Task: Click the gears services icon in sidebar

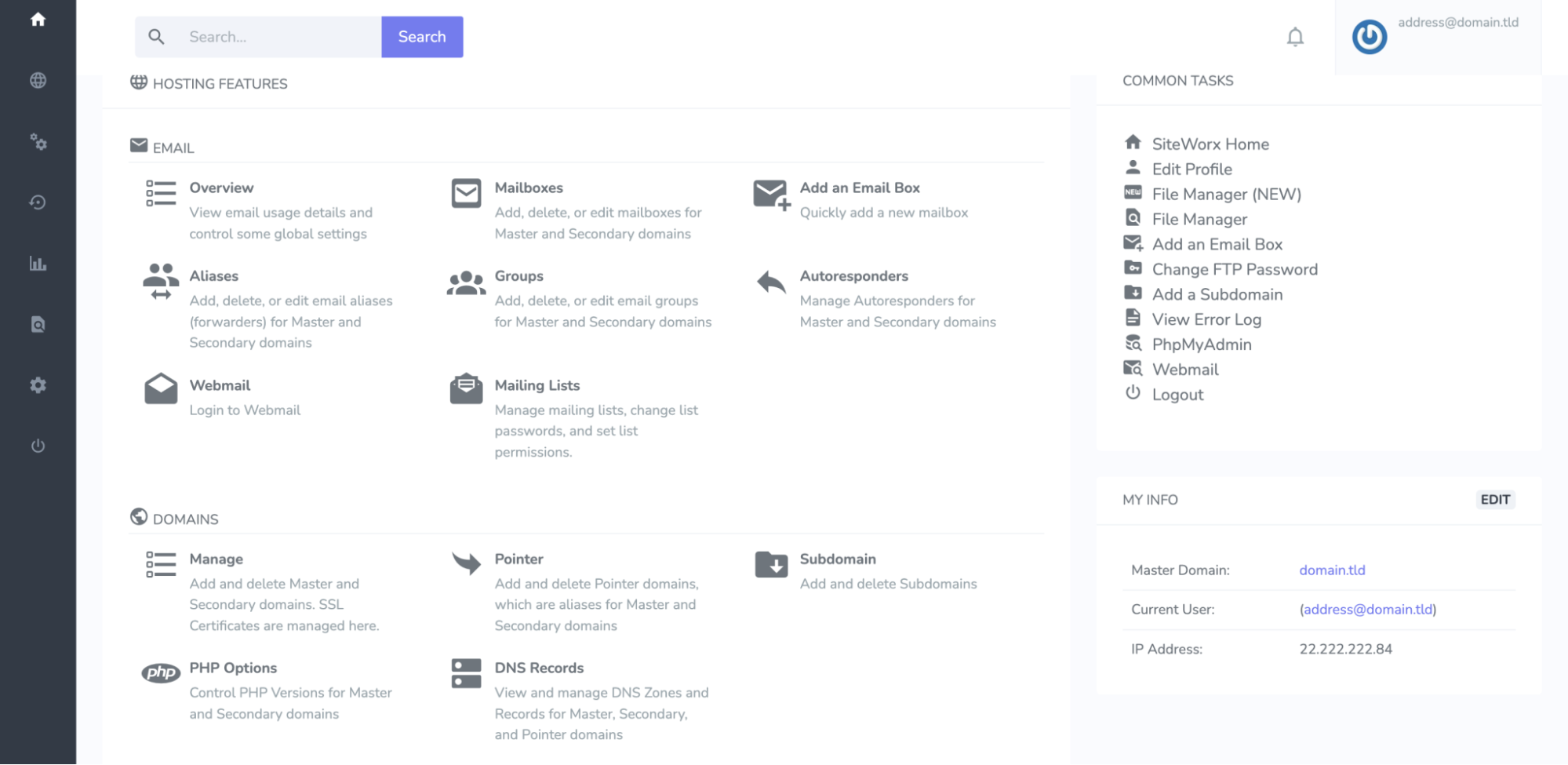Action: [x=37, y=143]
